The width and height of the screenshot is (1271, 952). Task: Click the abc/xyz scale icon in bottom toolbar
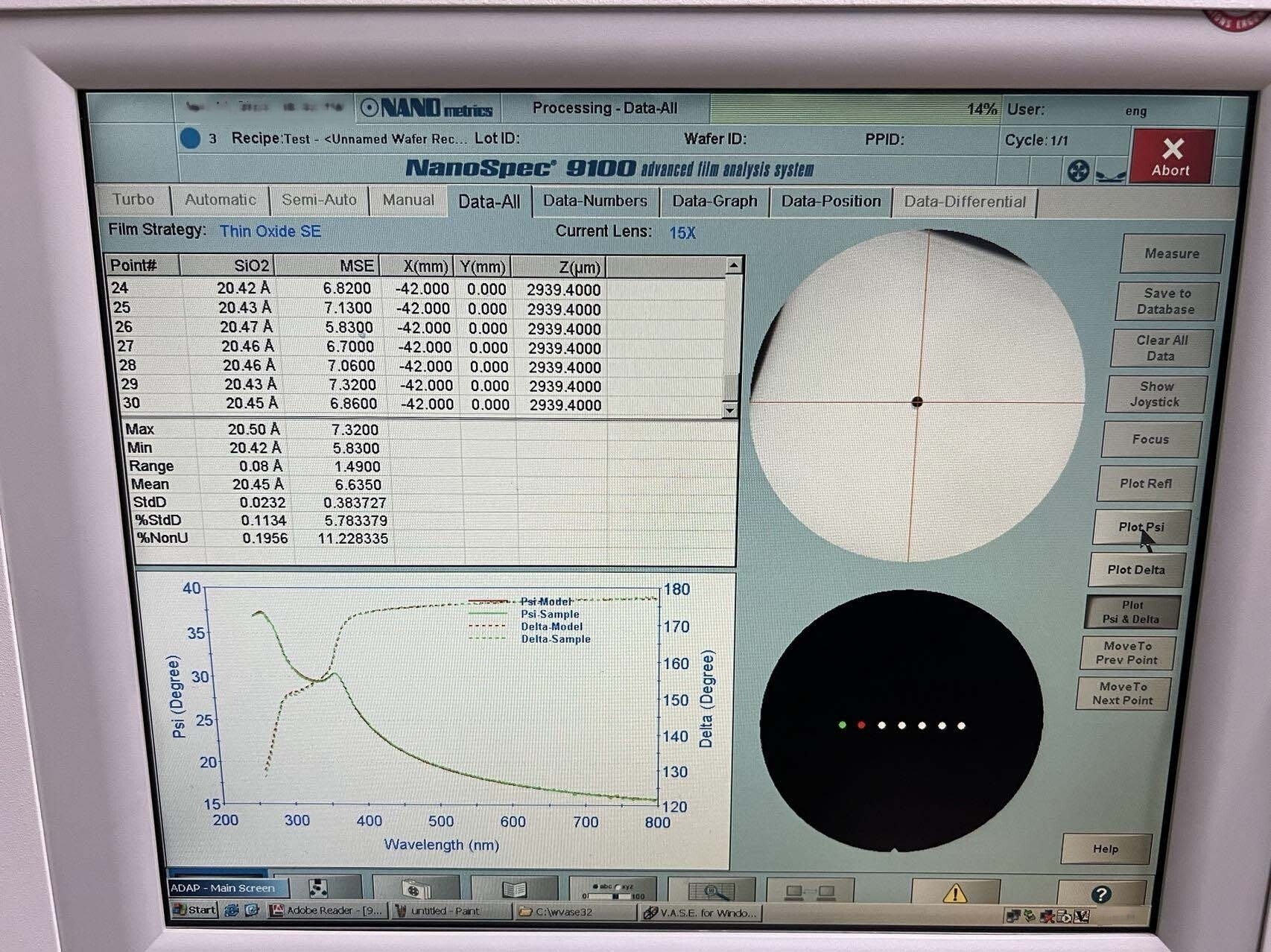click(x=613, y=890)
